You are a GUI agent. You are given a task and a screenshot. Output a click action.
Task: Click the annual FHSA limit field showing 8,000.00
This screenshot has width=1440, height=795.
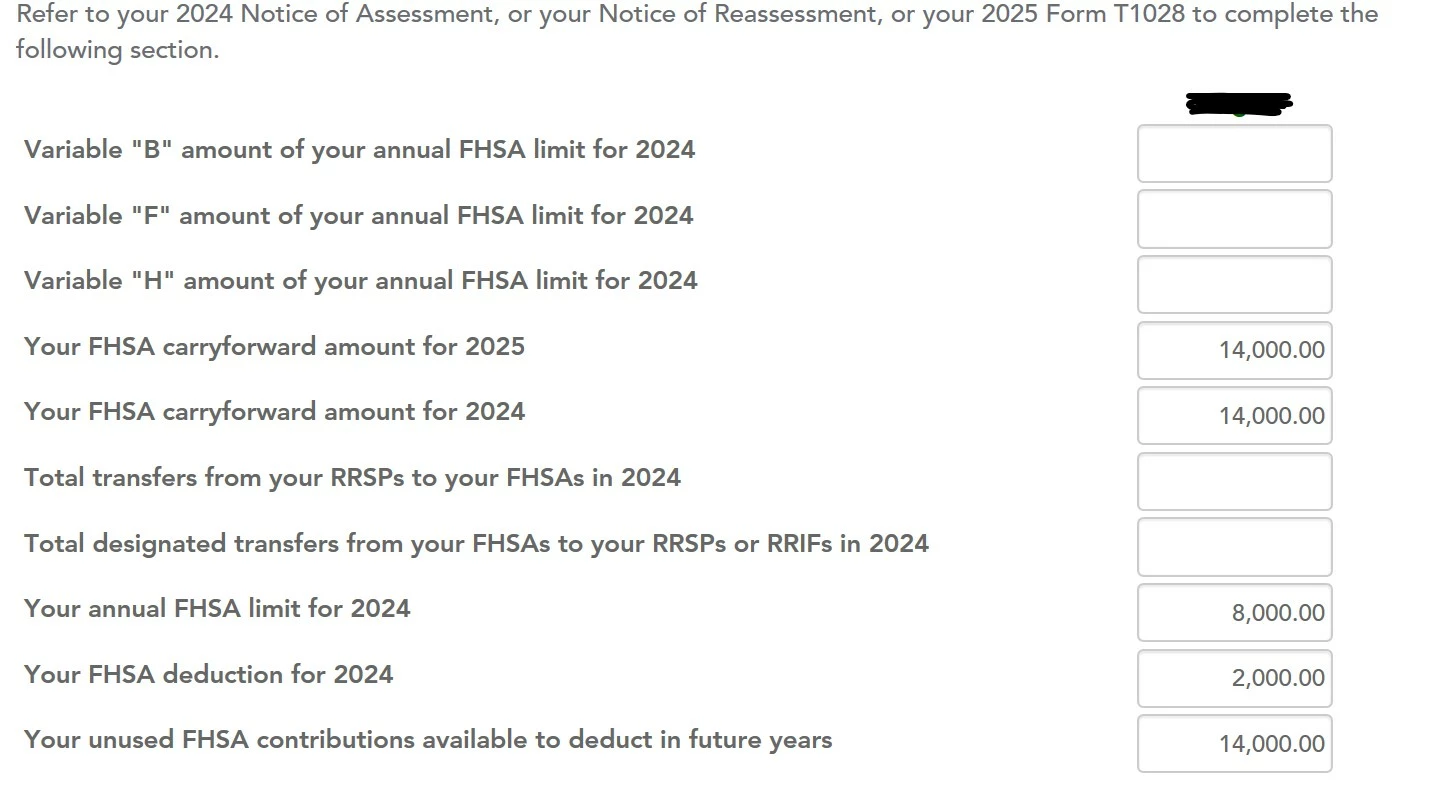click(1235, 613)
